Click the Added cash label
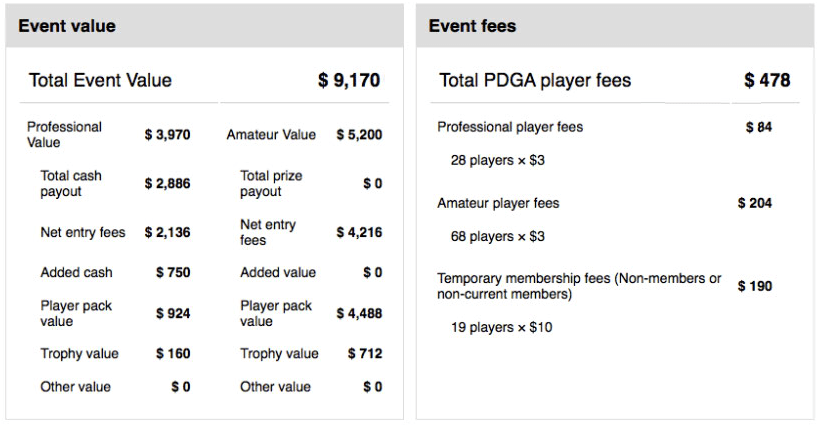 point(76,272)
